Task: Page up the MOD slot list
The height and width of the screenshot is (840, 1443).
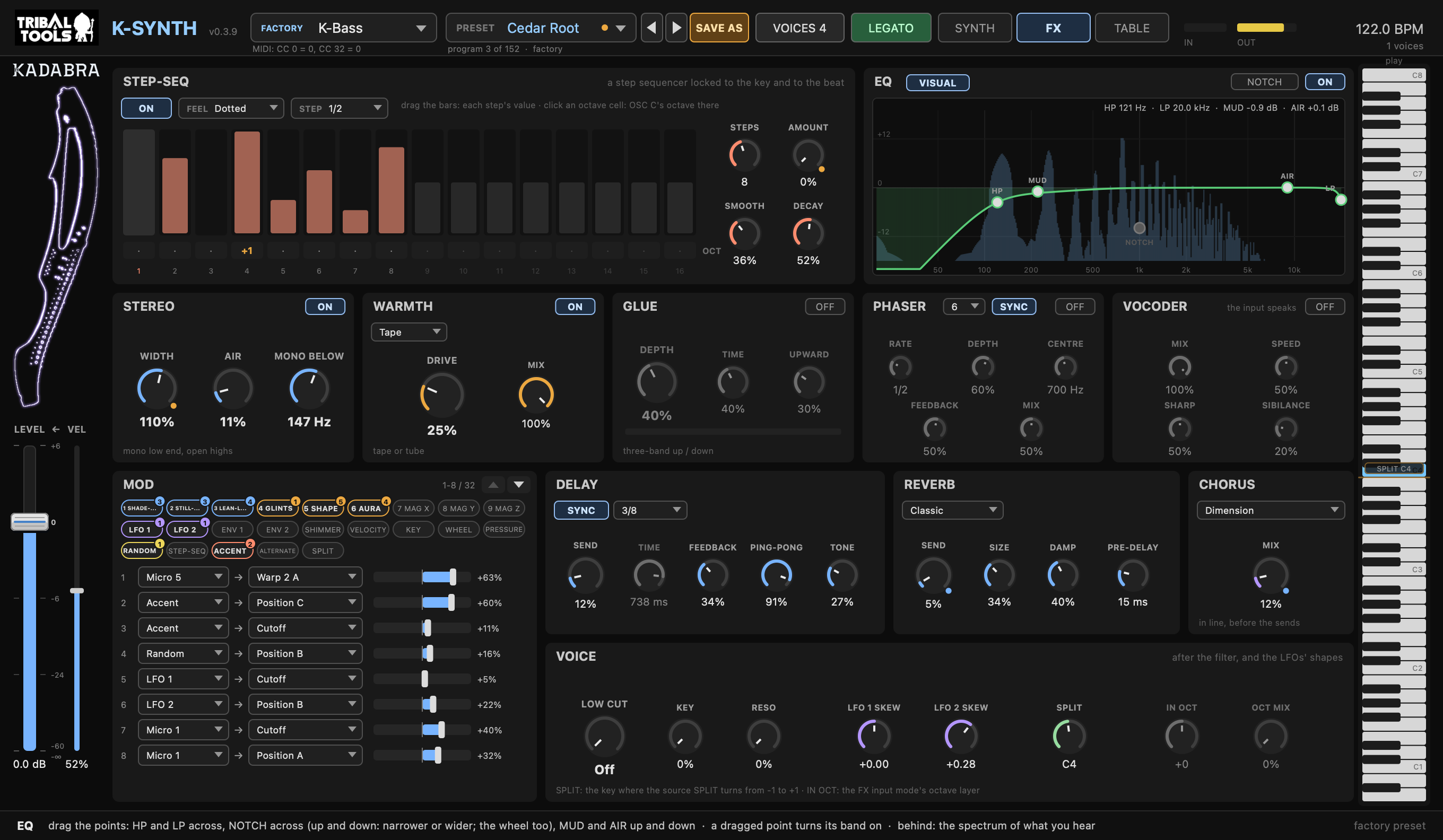Action: 493,485
